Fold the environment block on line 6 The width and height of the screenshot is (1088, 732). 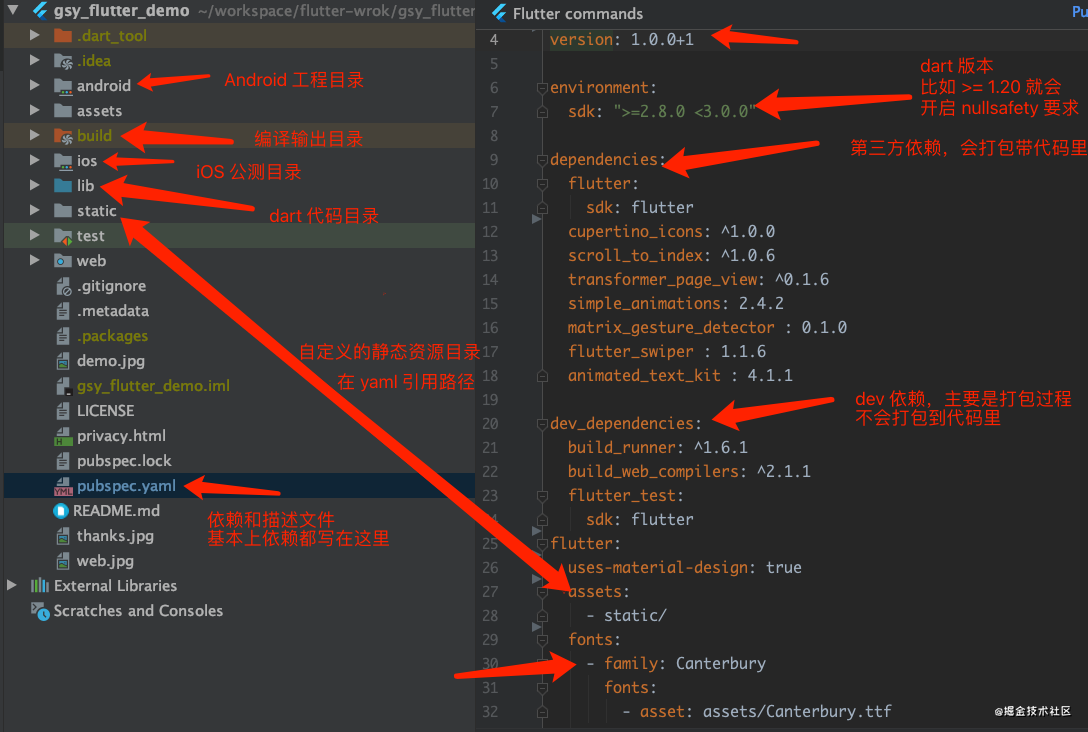(542, 88)
